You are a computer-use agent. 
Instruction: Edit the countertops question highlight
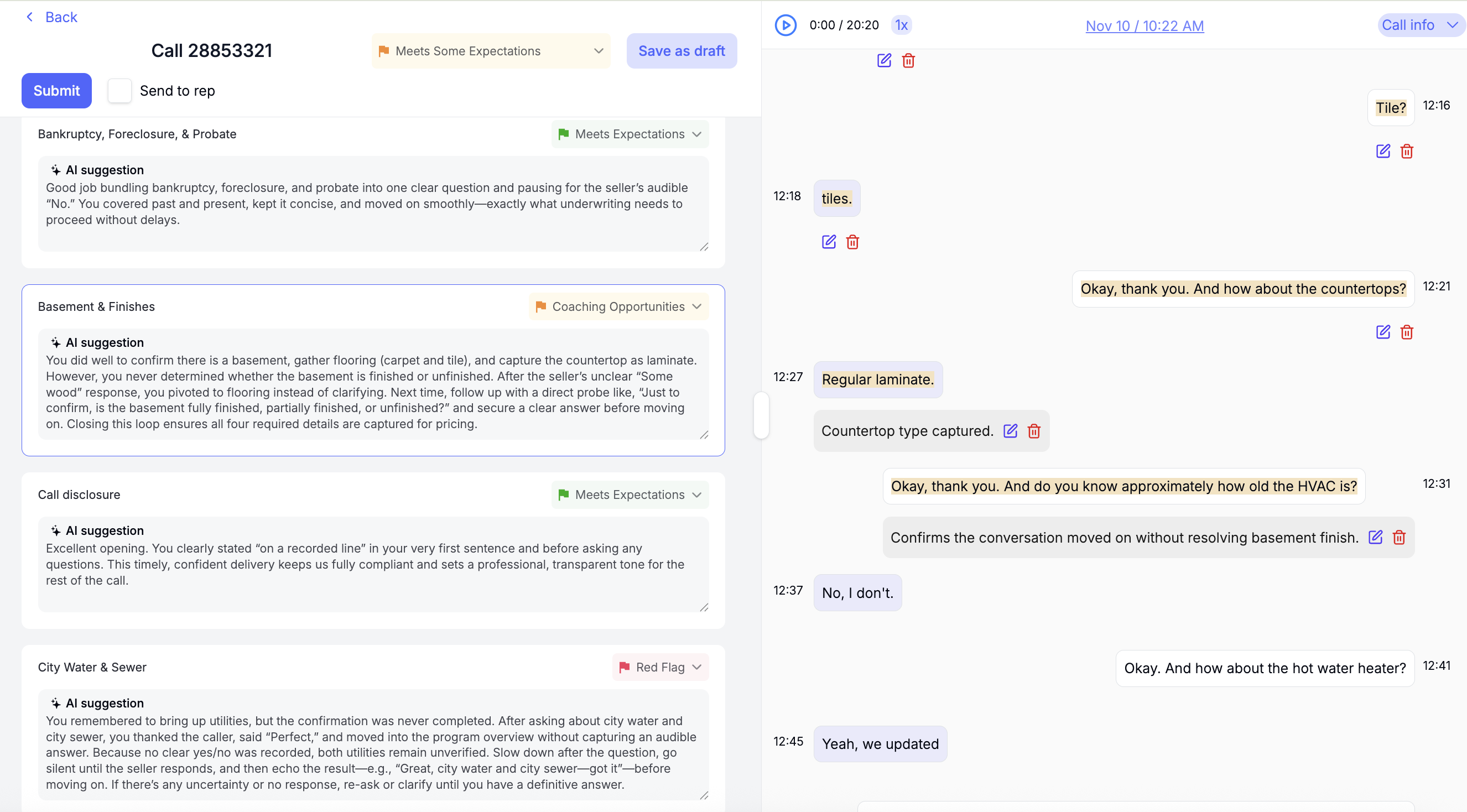1383,332
